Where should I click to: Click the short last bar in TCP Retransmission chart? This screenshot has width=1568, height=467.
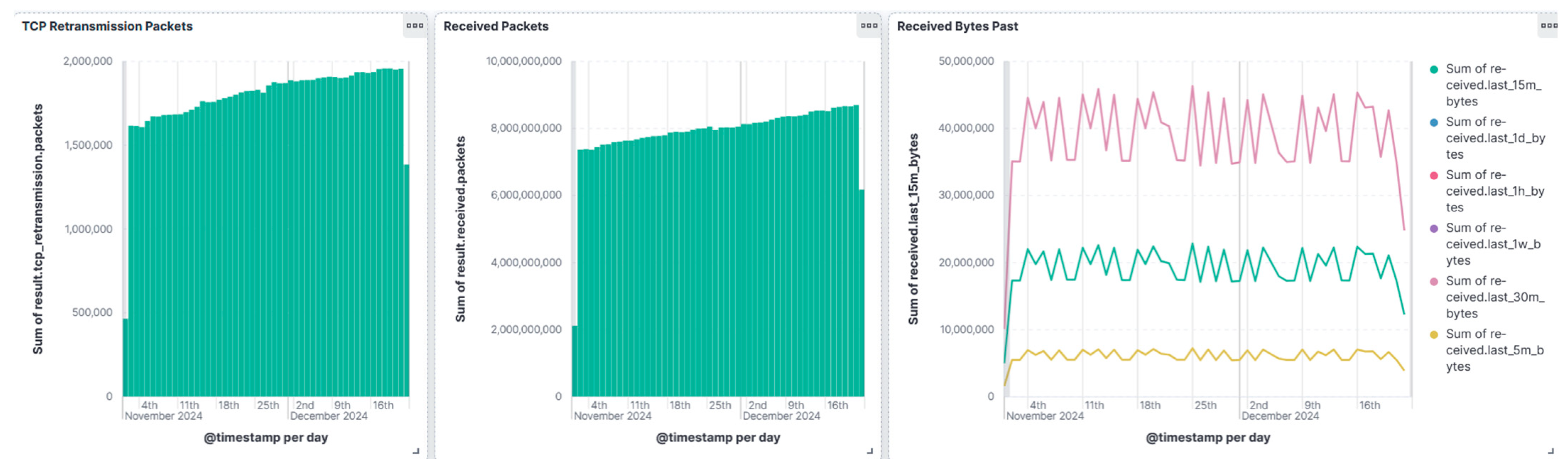click(x=407, y=280)
